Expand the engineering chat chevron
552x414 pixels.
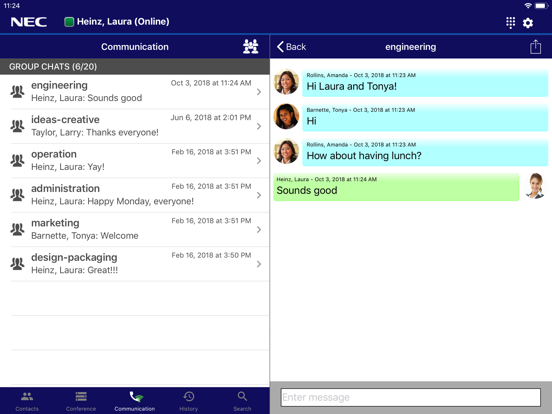[259, 92]
